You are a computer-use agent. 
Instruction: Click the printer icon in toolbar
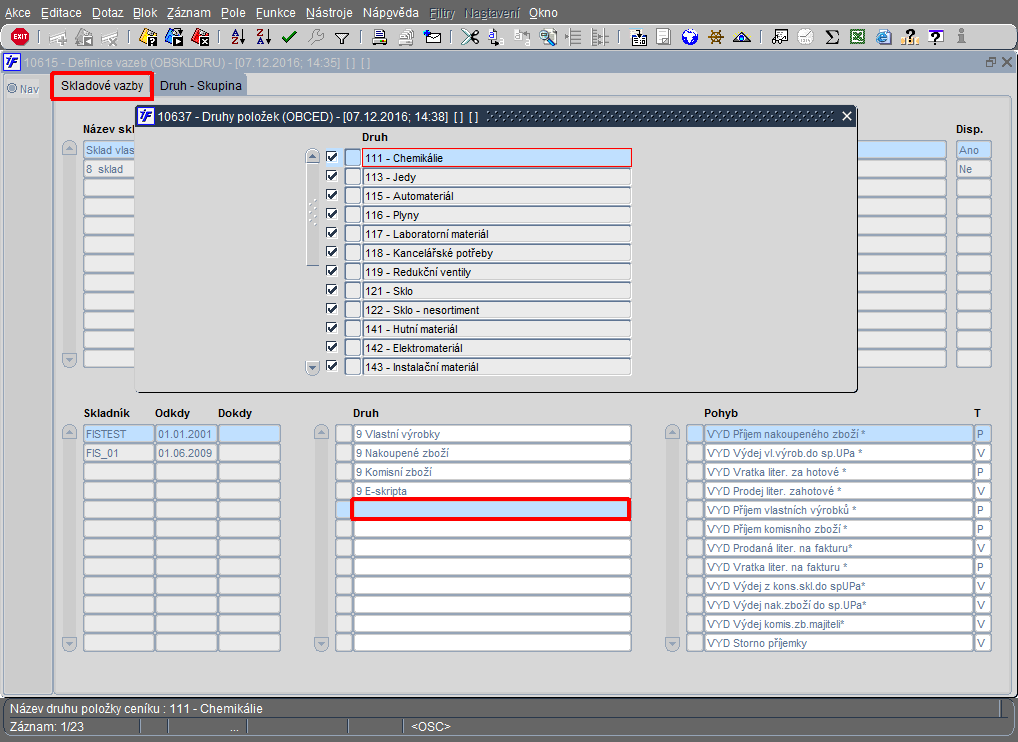(x=380, y=37)
